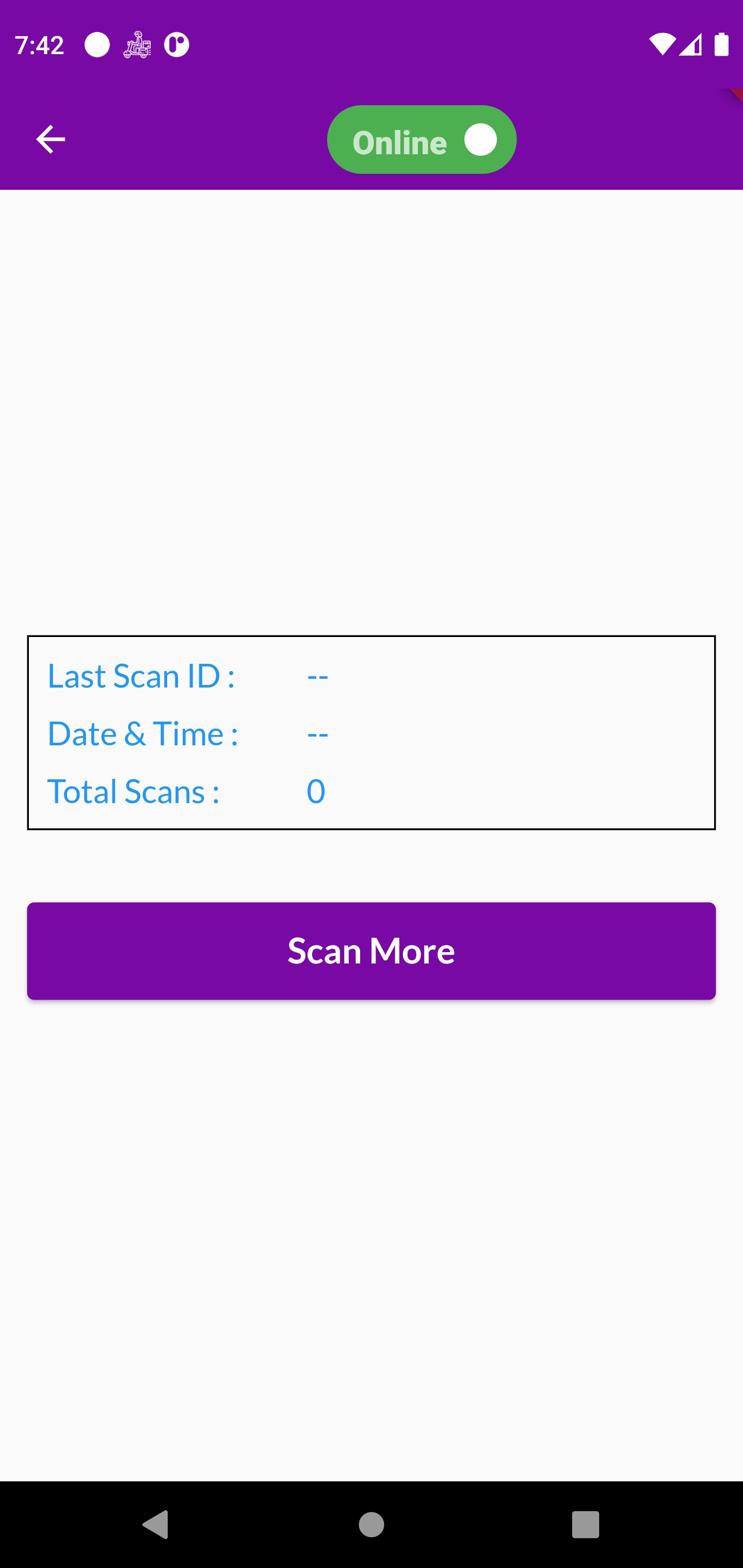Tap the 7:42 clock in status bar

(40, 45)
